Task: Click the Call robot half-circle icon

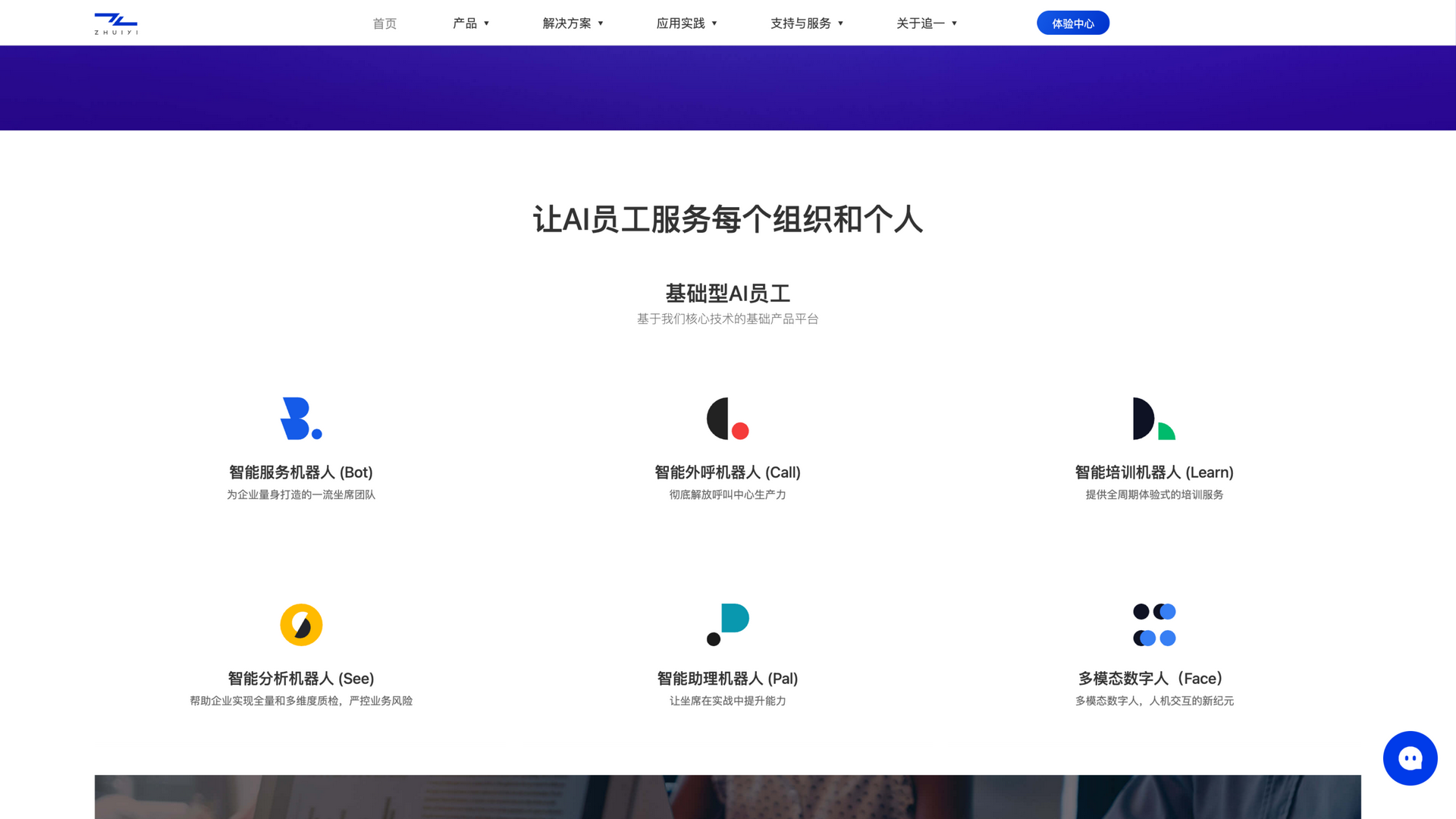Action: [x=728, y=419]
